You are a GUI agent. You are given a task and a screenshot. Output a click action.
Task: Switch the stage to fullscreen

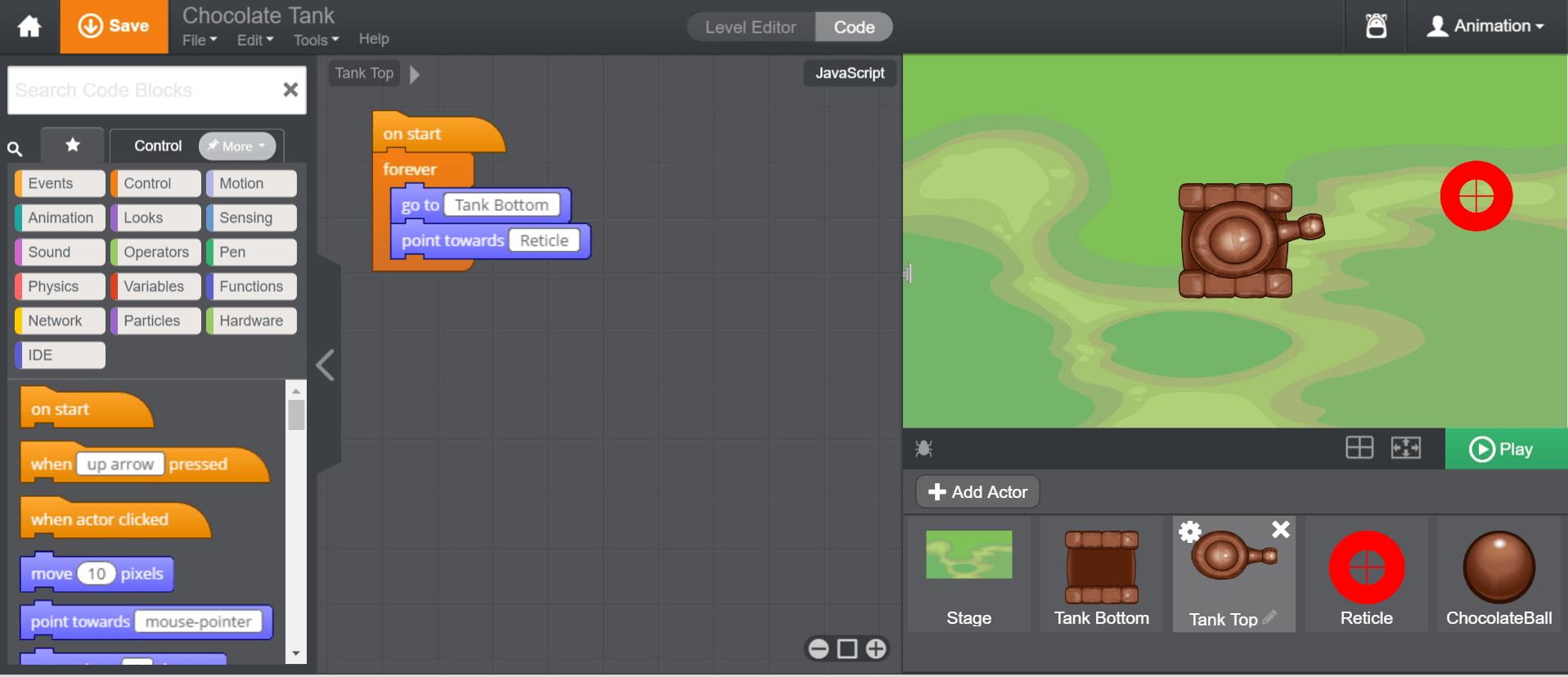coord(1406,447)
